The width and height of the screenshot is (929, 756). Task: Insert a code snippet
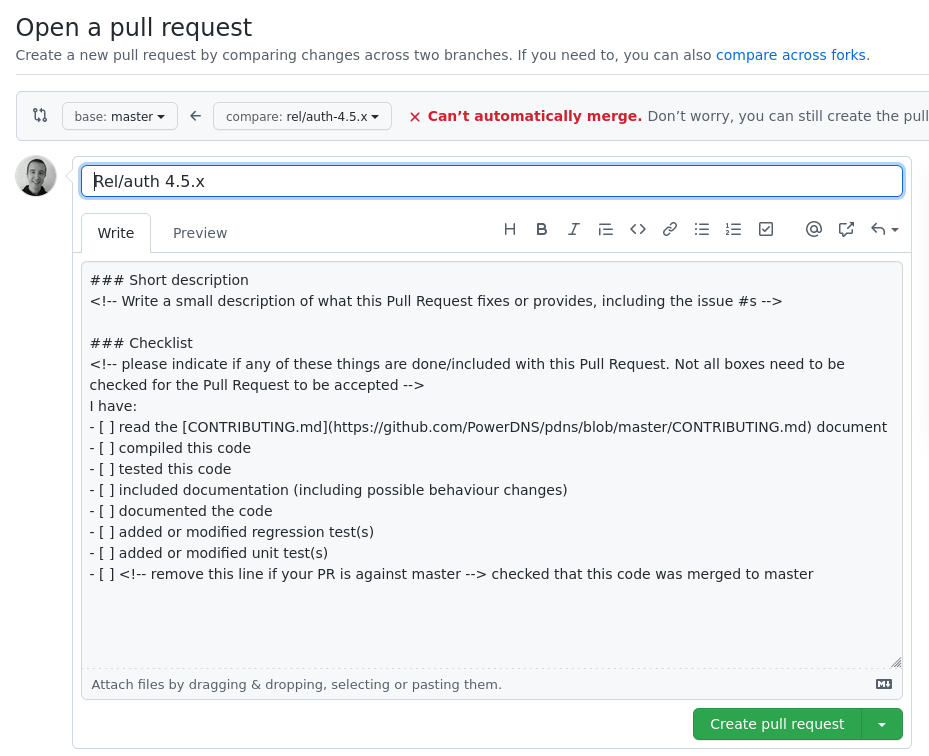pos(638,229)
